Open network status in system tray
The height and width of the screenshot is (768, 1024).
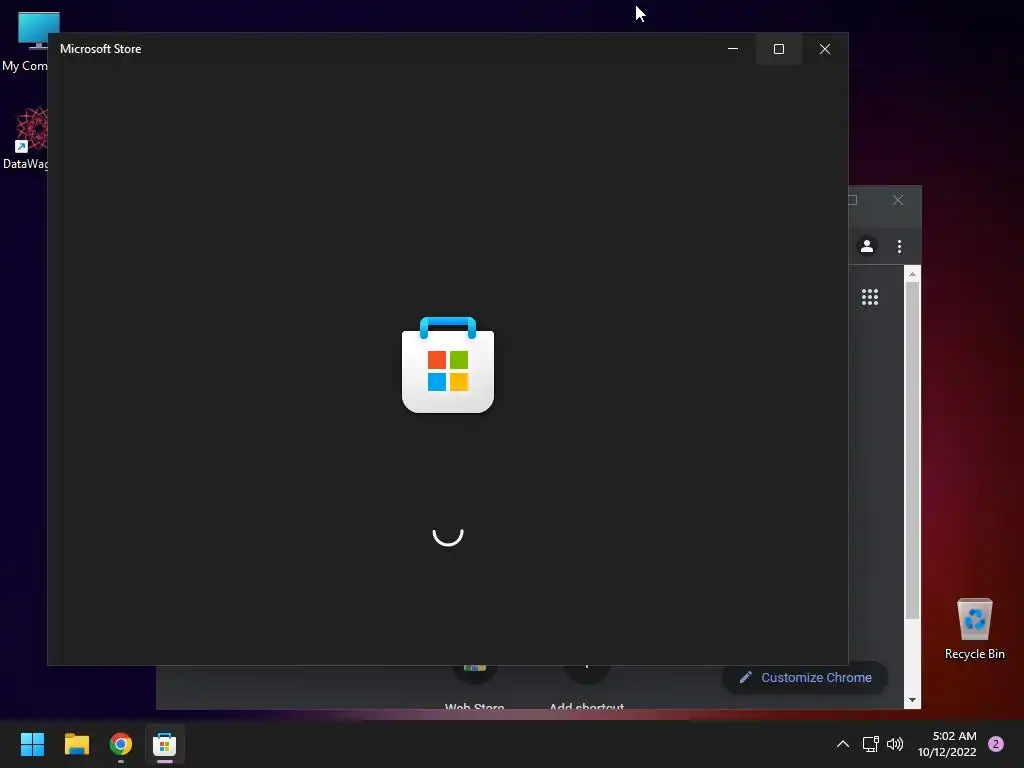(x=871, y=744)
